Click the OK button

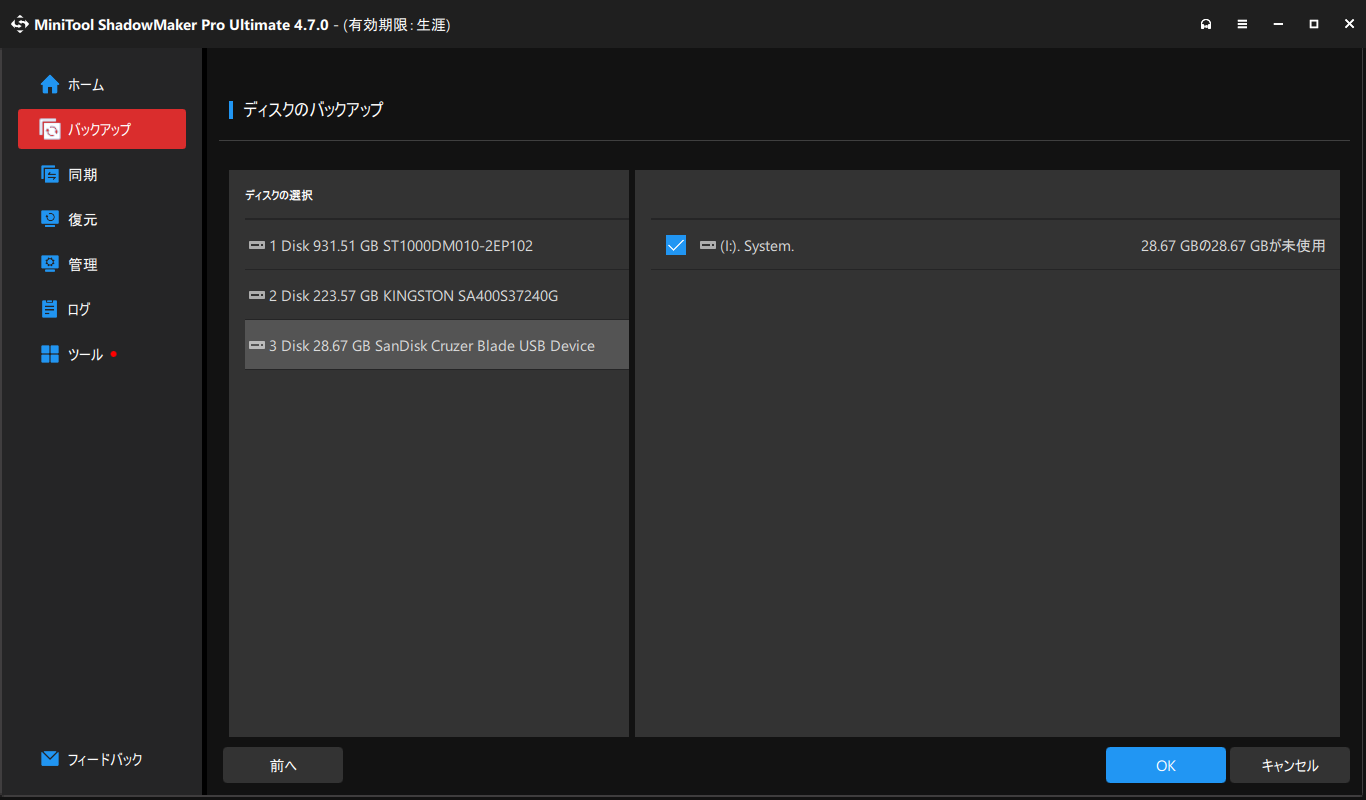click(x=1166, y=765)
